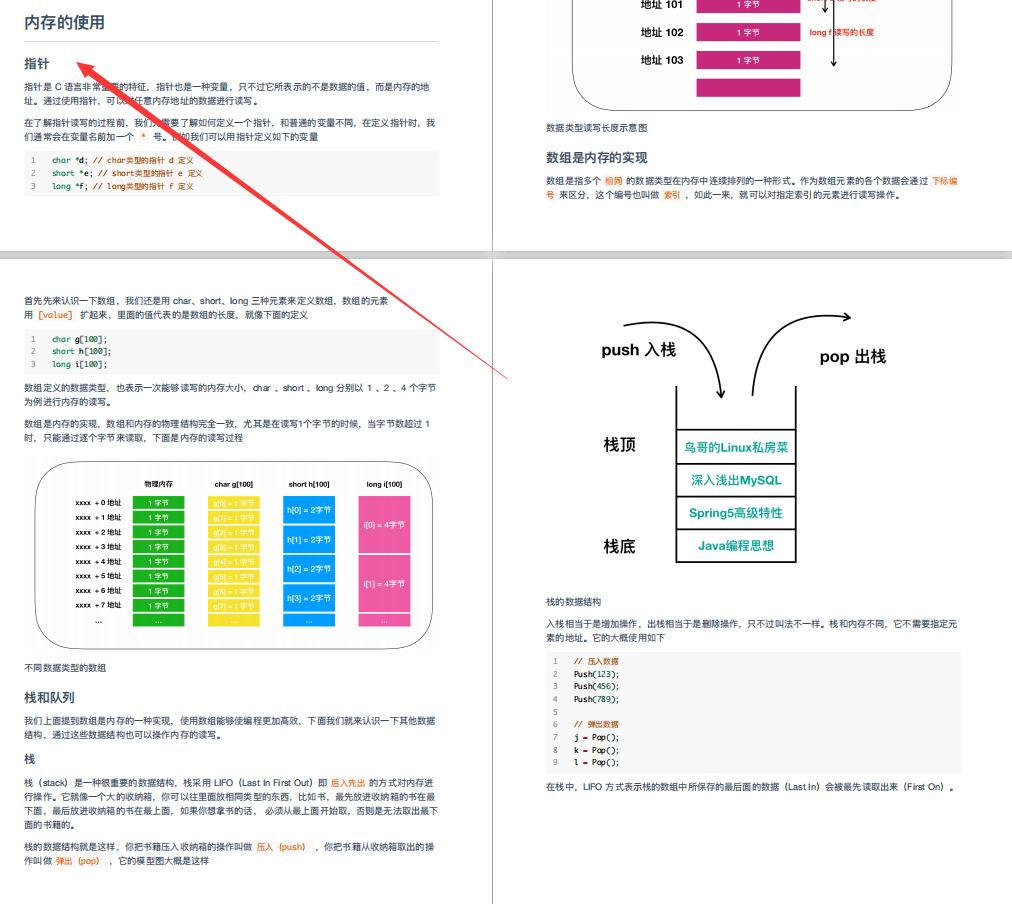Image resolution: width=1012 pixels, height=904 pixels.
Task: Click the '指针' section heading
Action: [x=37, y=64]
